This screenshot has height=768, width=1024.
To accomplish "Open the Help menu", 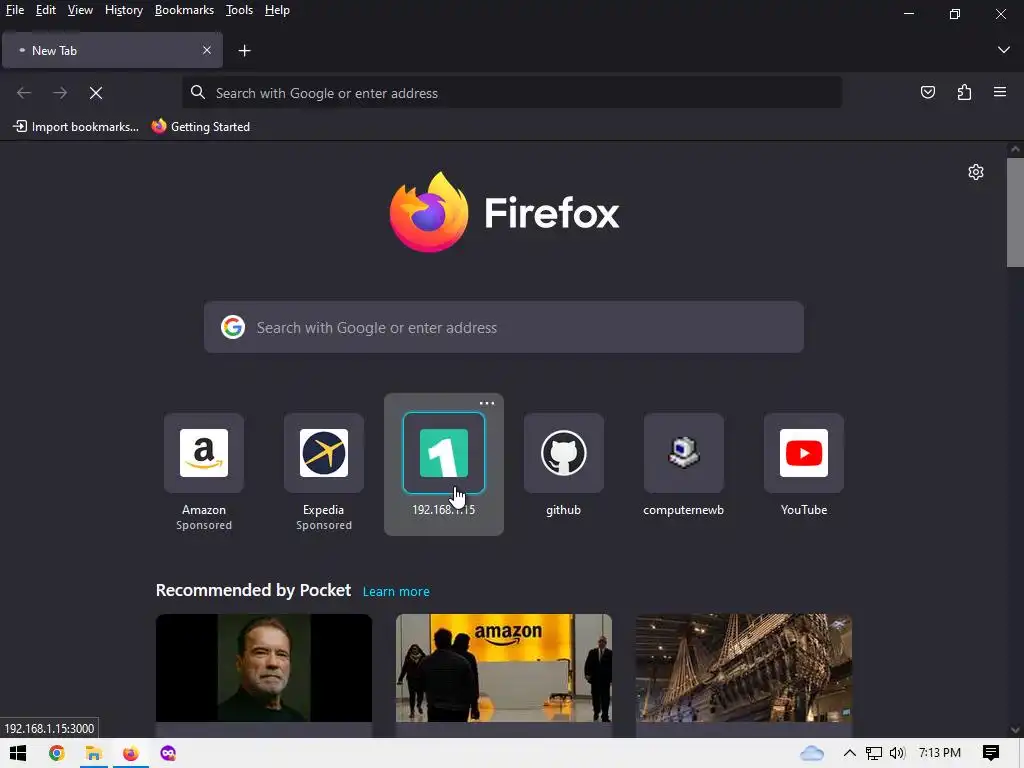I will tap(277, 10).
